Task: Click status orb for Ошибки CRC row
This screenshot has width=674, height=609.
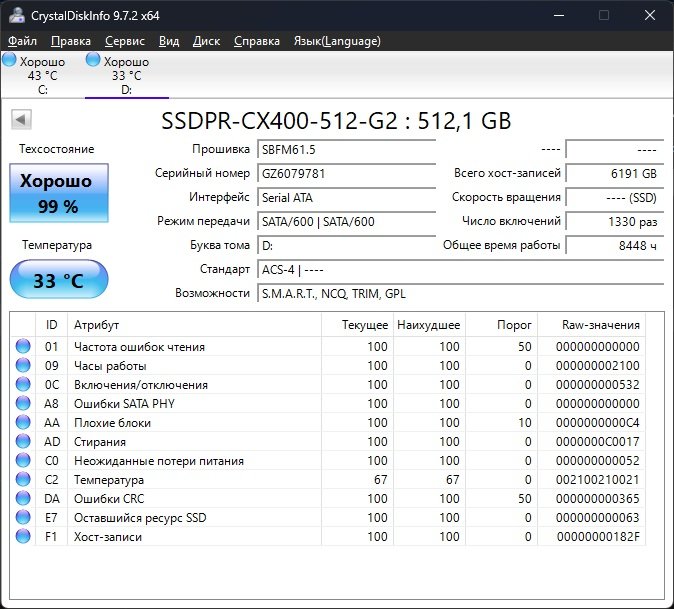Action: tap(23, 499)
